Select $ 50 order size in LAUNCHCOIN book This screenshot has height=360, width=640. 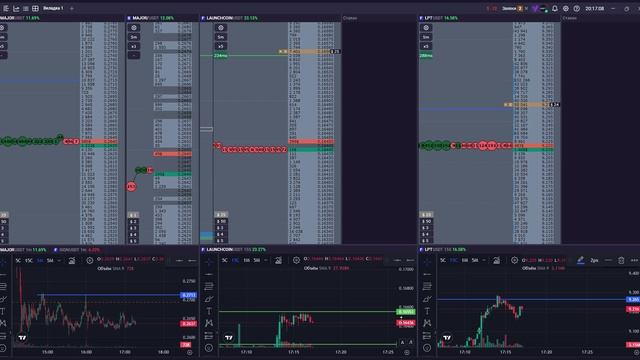point(221,221)
